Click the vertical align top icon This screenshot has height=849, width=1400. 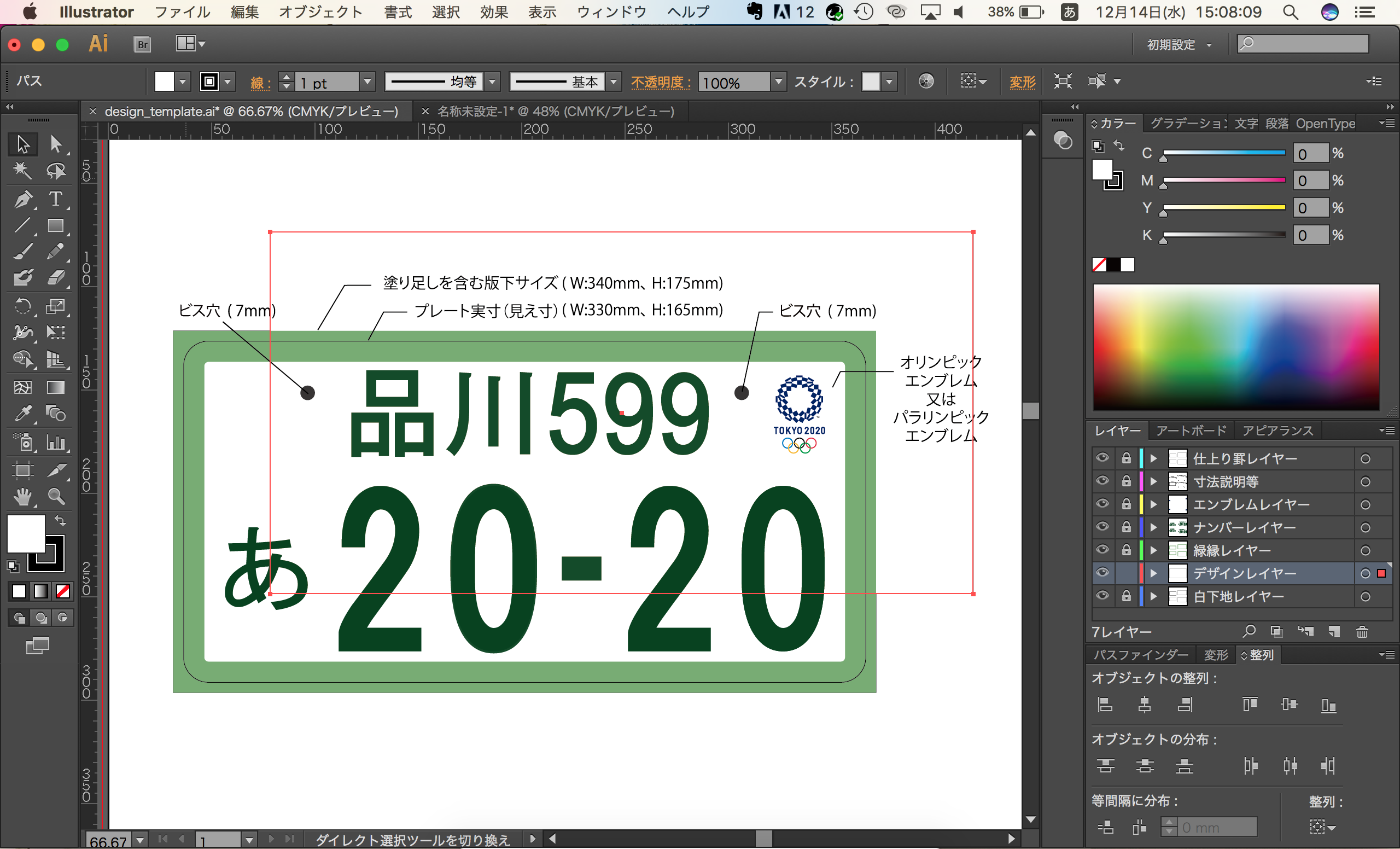pyautogui.click(x=1250, y=705)
